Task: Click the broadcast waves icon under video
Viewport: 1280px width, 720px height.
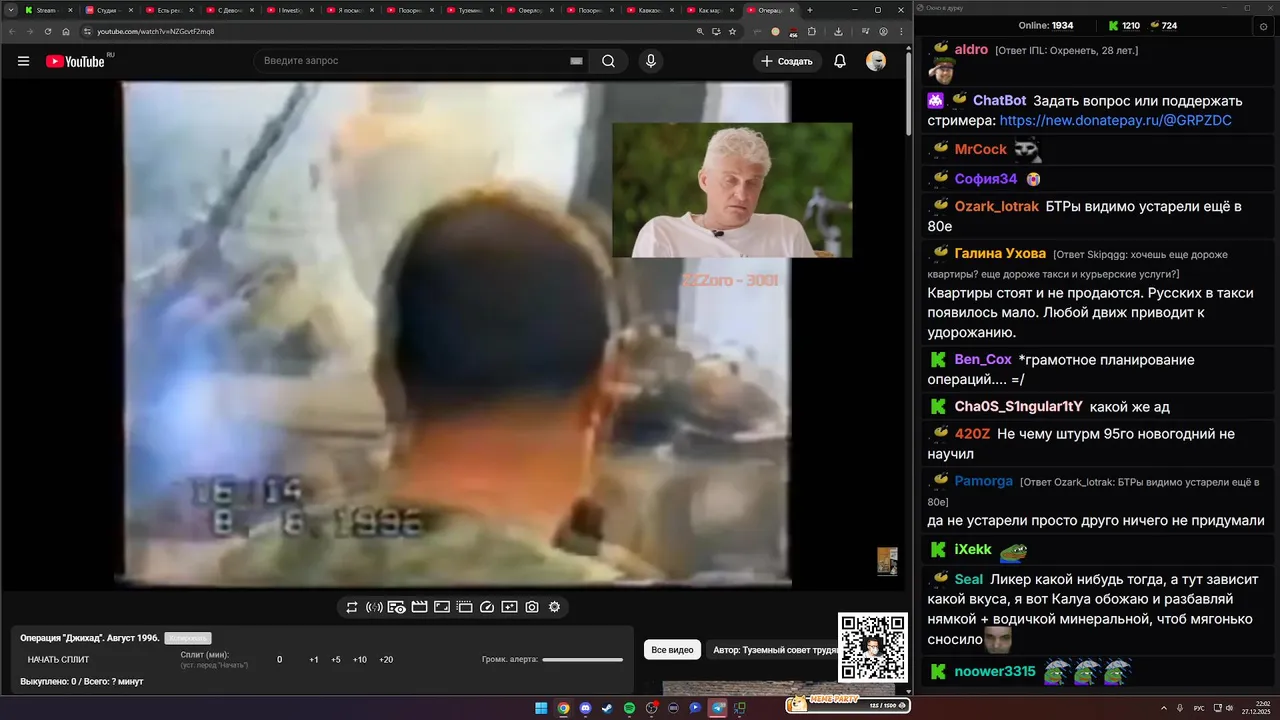Action: tap(374, 607)
